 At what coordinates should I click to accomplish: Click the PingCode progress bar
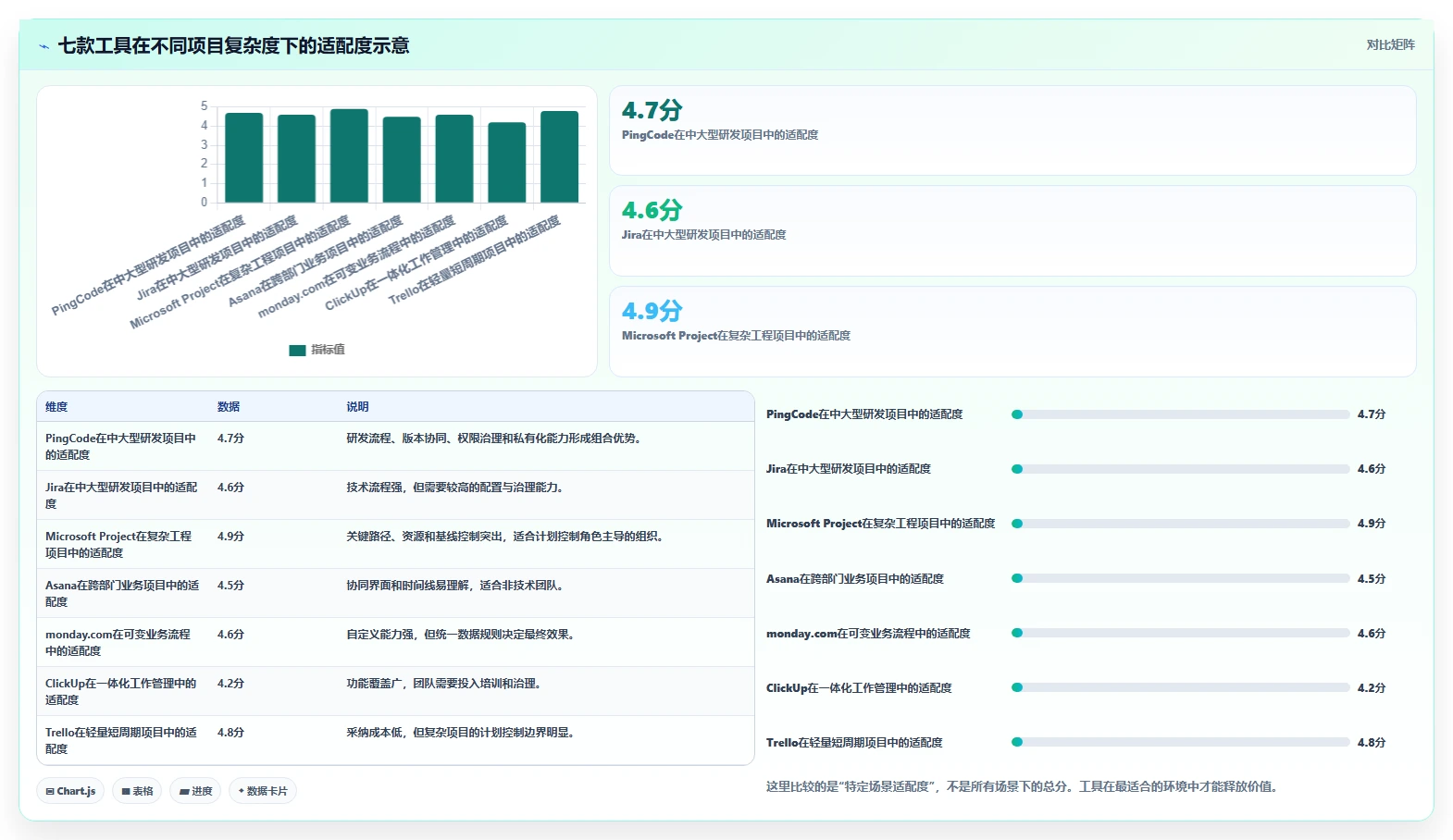(1180, 414)
